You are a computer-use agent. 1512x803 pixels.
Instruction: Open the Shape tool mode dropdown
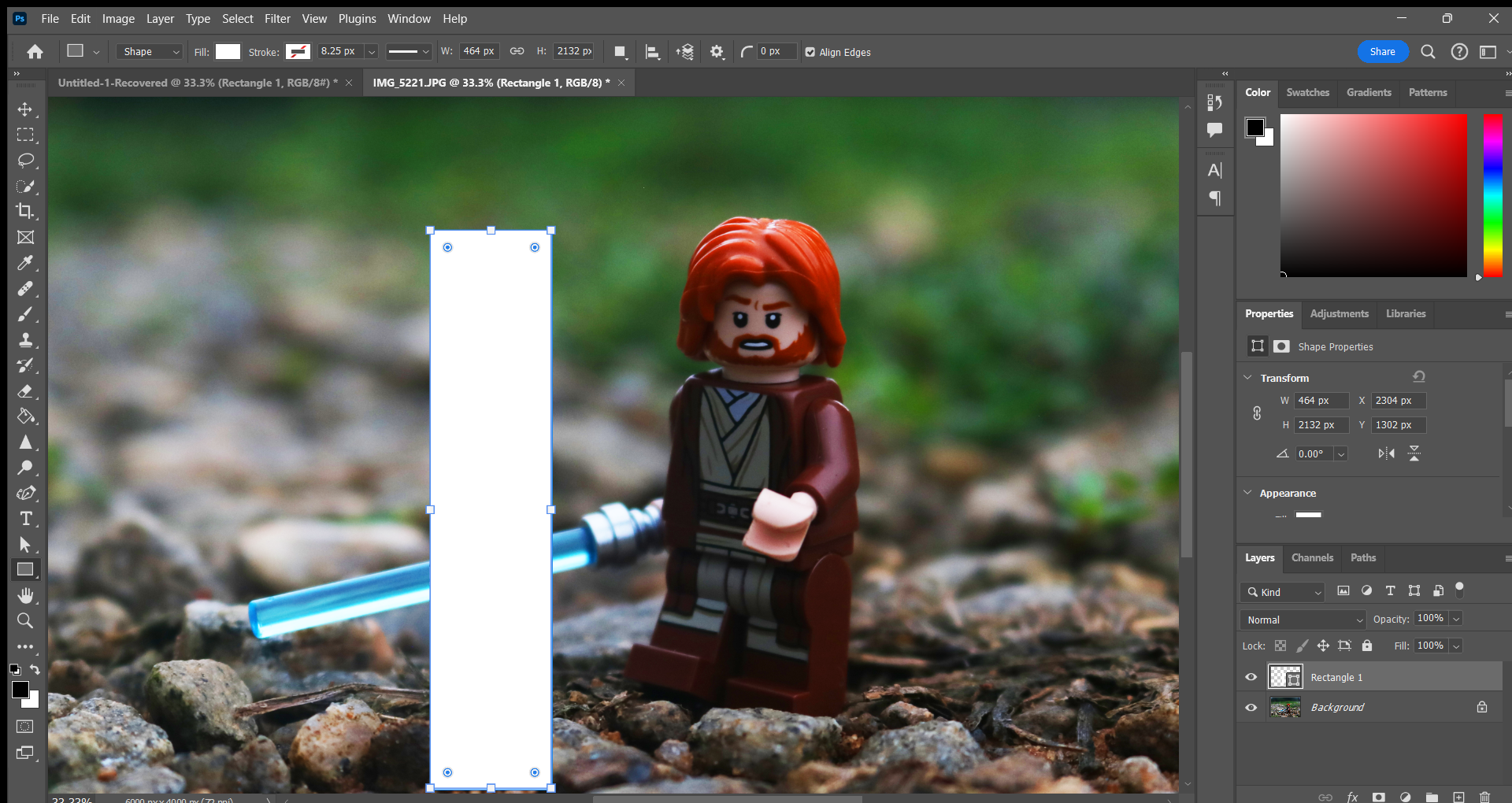click(150, 52)
